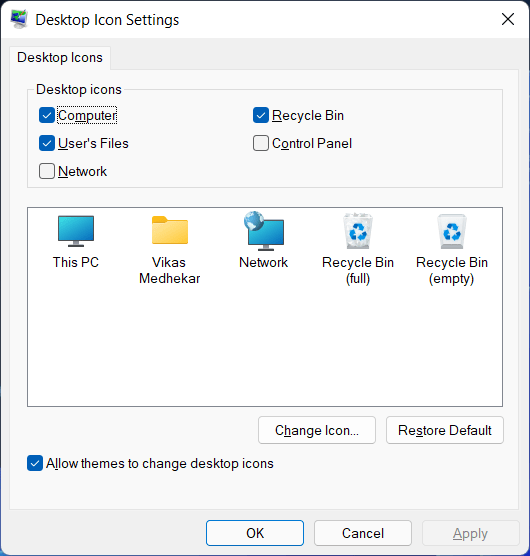Viewport: 530px width, 556px height.
Task: Uncheck the User's Files checkbox
Action: tap(47, 143)
